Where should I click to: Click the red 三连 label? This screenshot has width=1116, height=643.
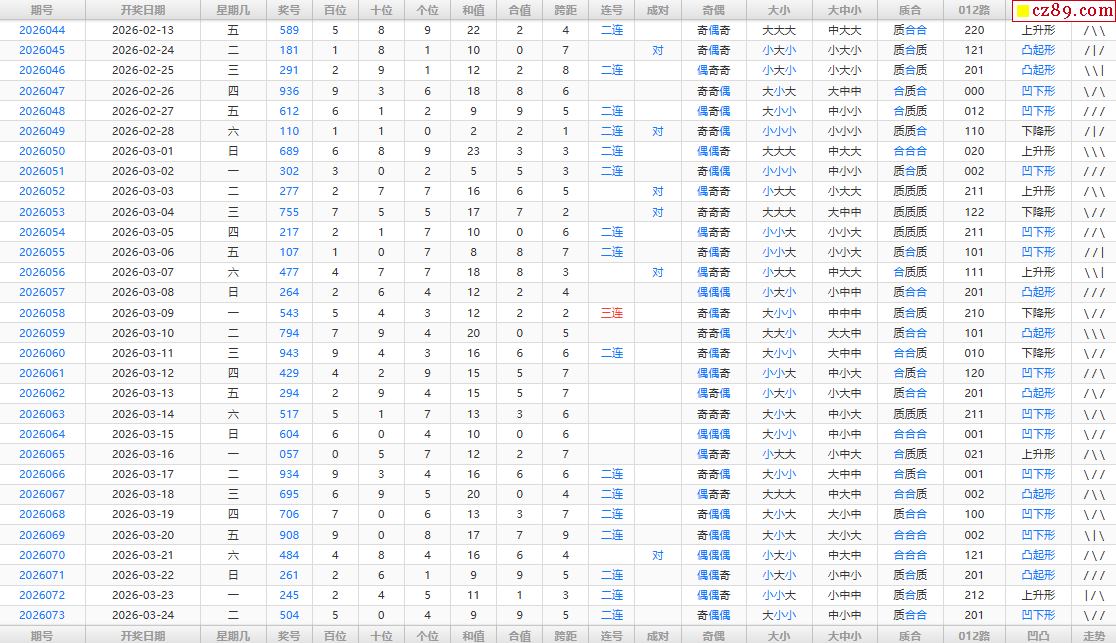(612, 313)
